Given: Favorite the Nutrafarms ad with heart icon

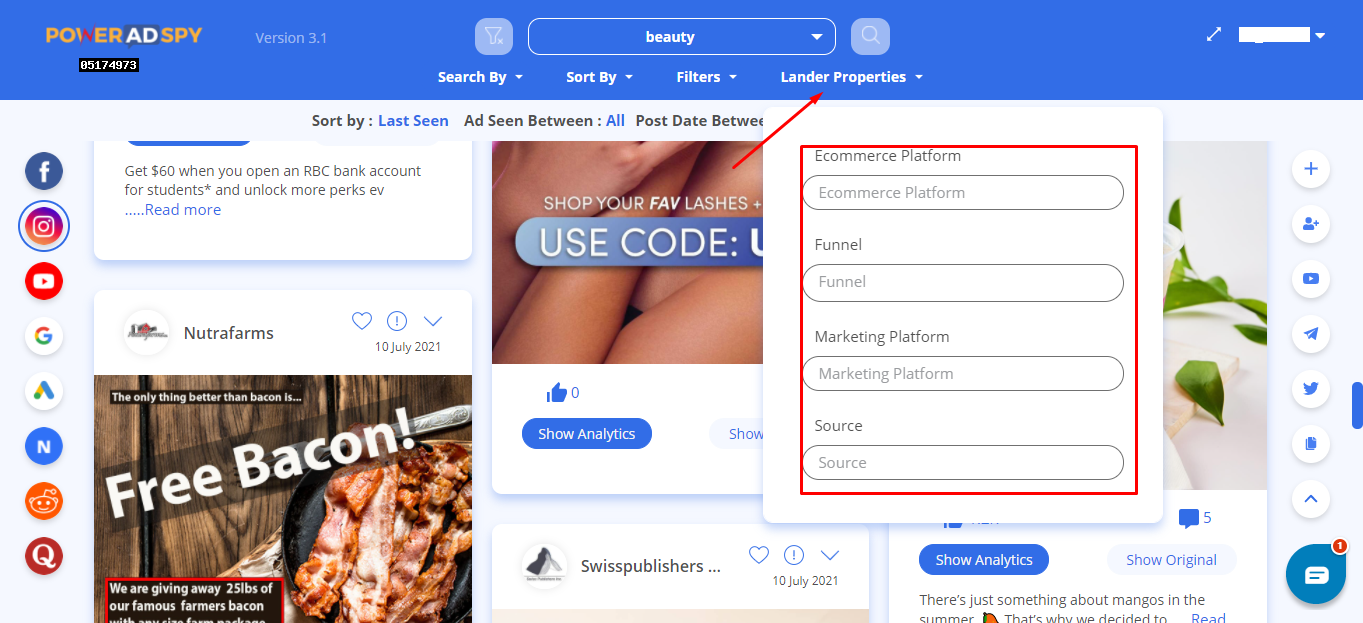Looking at the screenshot, I should pos(362,321).
